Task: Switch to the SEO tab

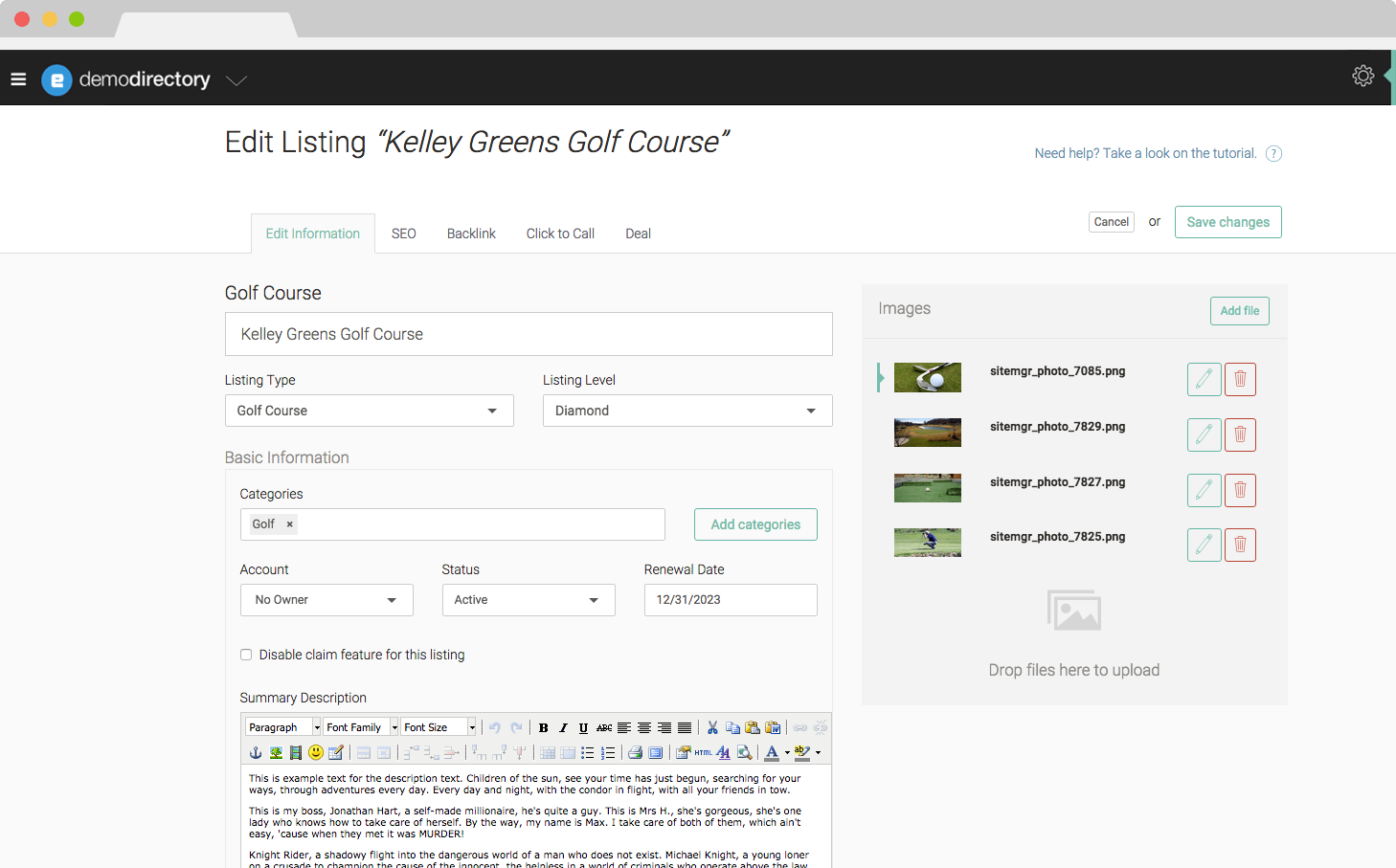Action: point(404,234)
